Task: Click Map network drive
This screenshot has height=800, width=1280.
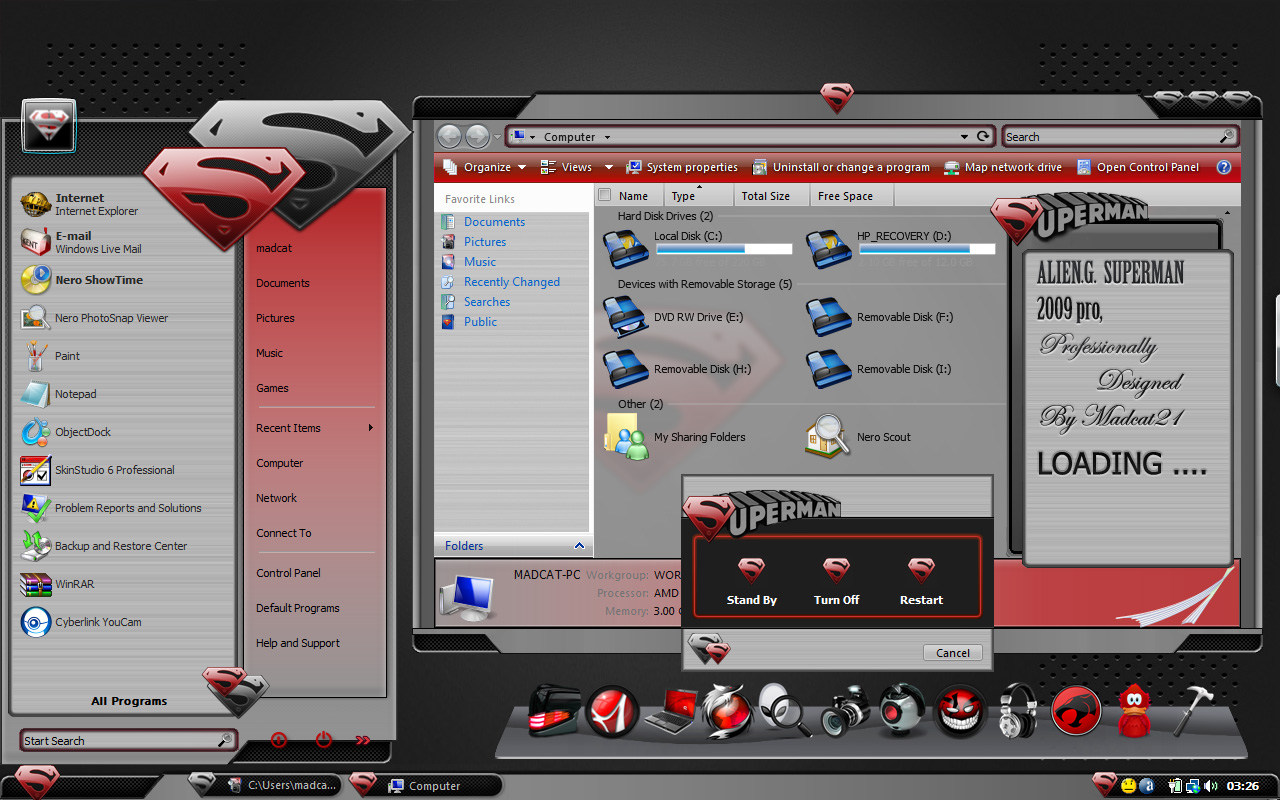Action: [1003, 167]
